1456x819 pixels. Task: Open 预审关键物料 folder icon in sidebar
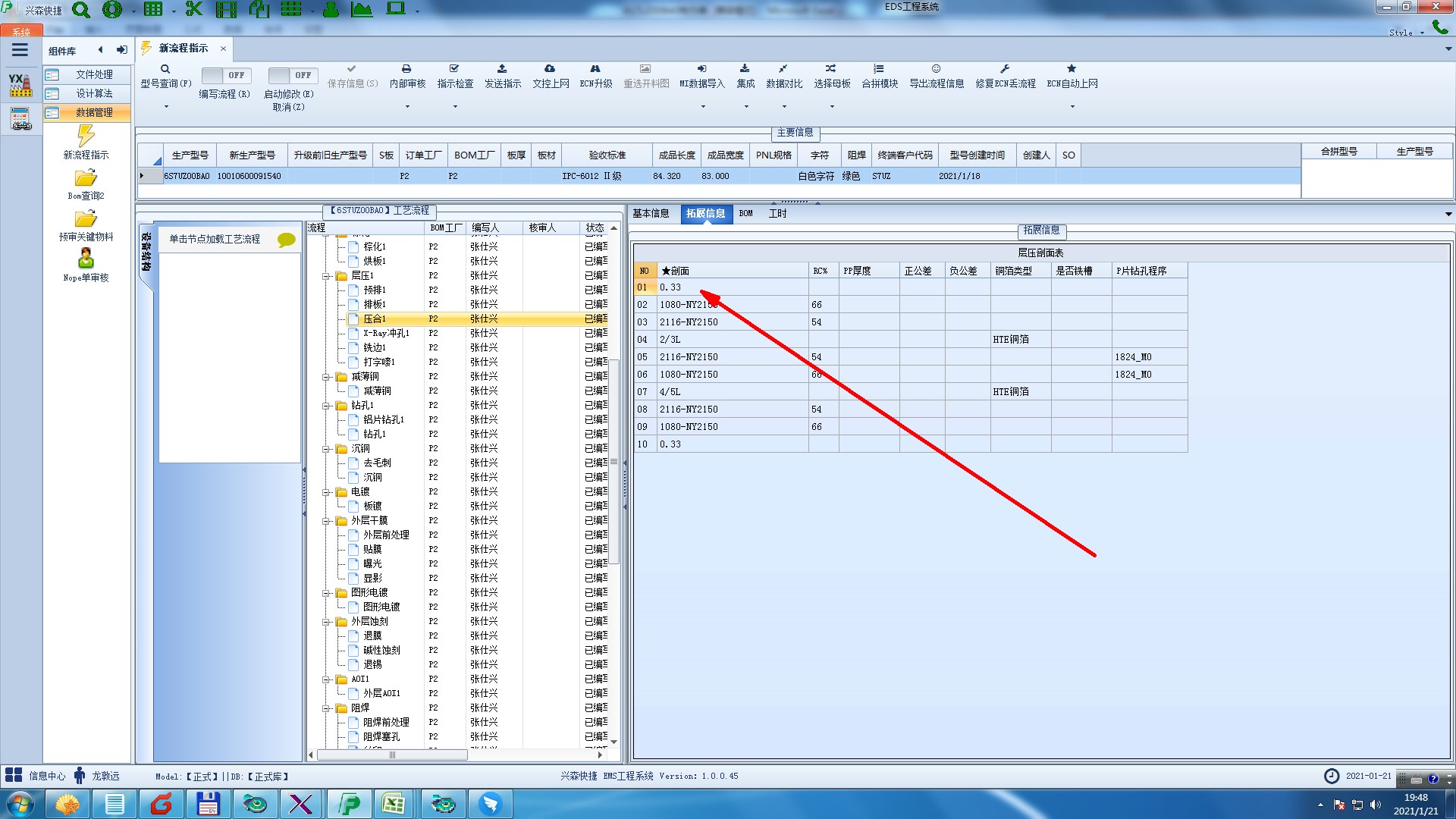(x=86, y=219)
